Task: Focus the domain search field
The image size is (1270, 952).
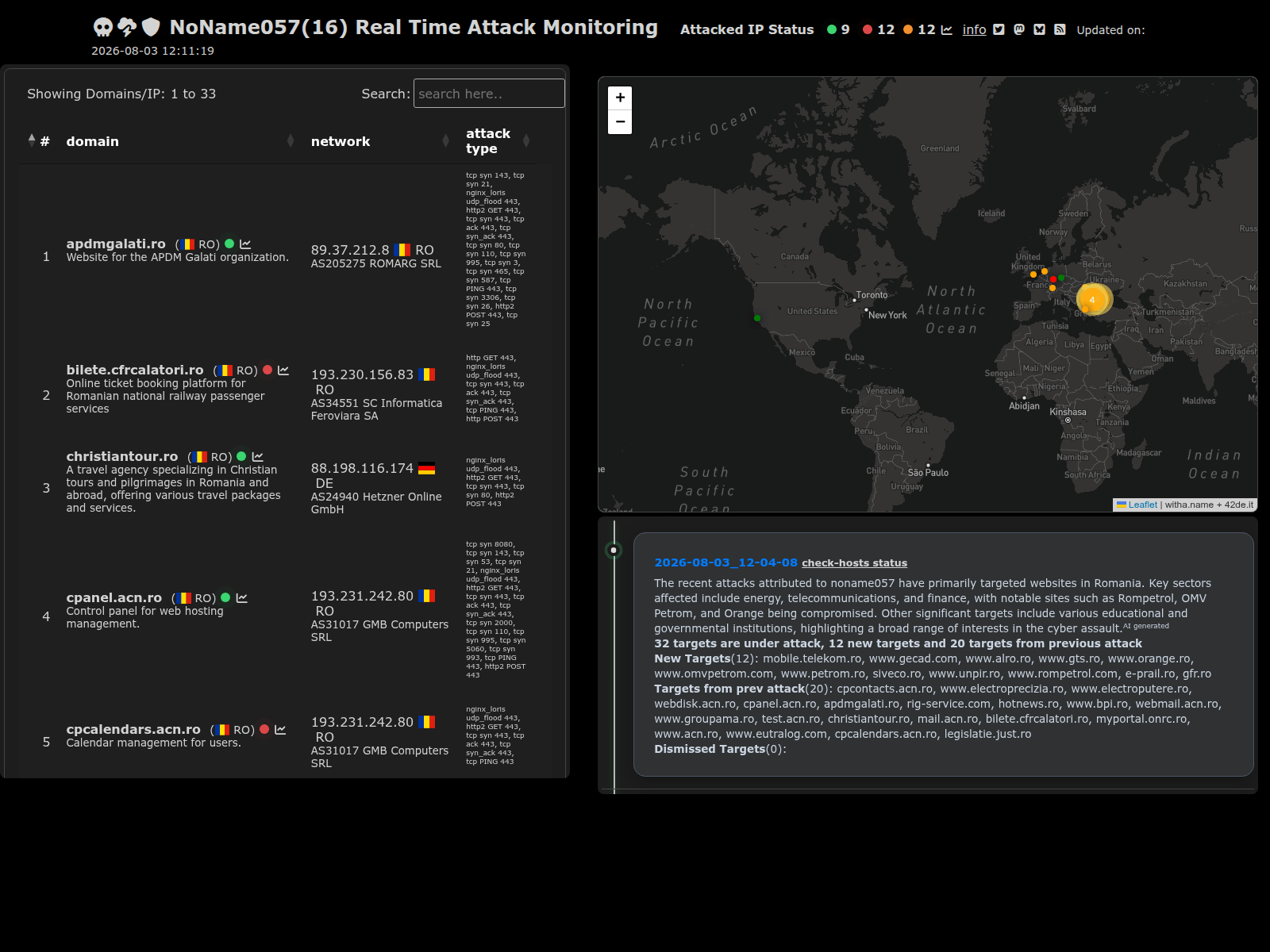Action: (489, 94)
